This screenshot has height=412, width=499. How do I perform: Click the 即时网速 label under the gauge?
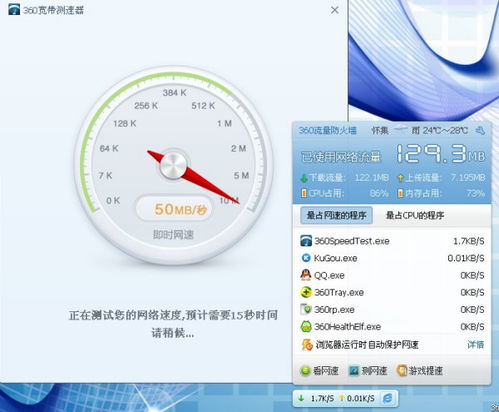tap(173, 235)
